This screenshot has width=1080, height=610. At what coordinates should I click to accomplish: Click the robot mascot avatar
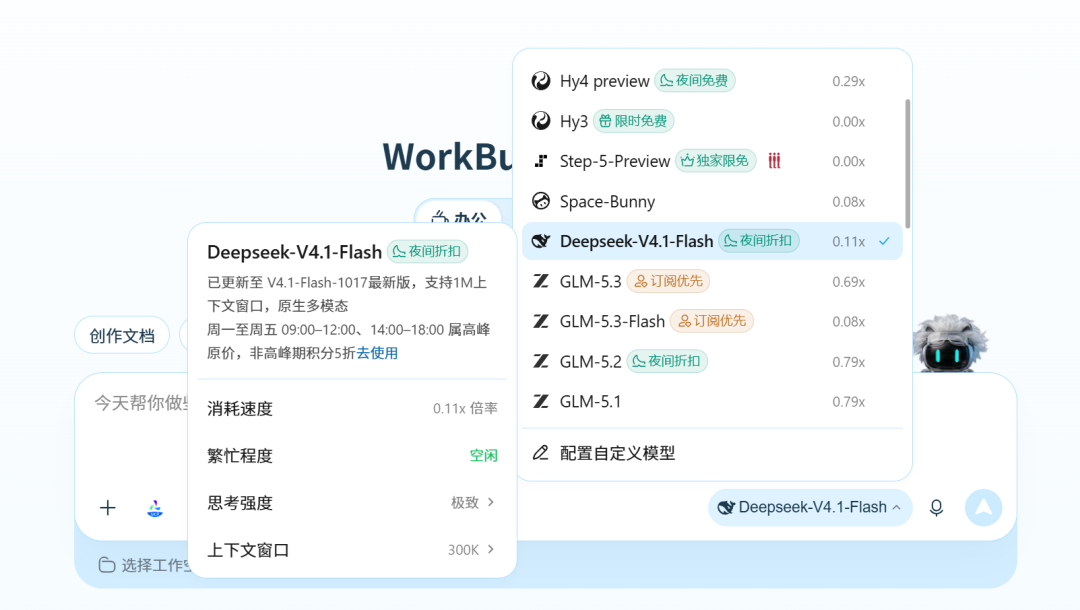(x=951, y=344)
